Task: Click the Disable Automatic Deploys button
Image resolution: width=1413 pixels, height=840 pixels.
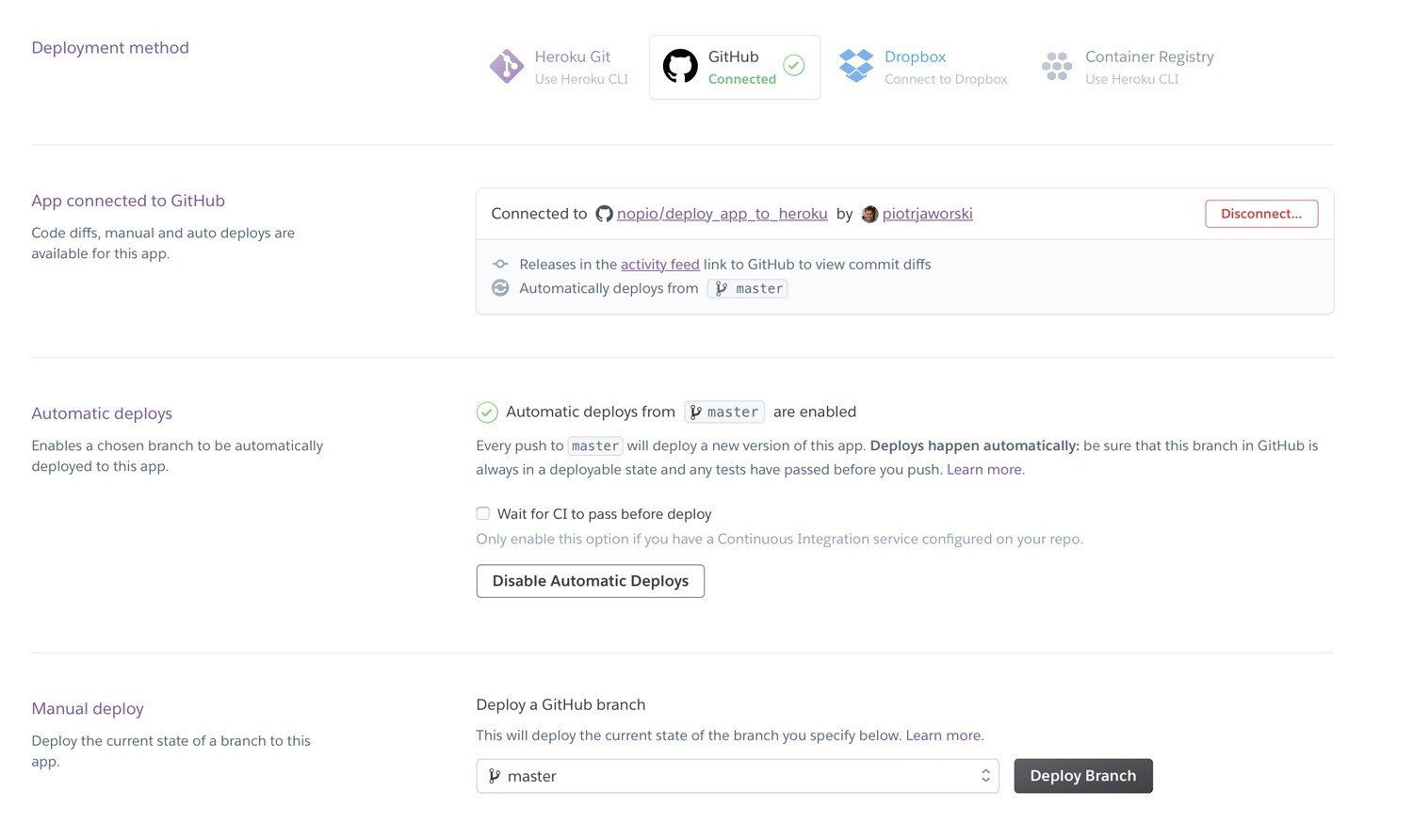Action: click(x=591, y=581)
